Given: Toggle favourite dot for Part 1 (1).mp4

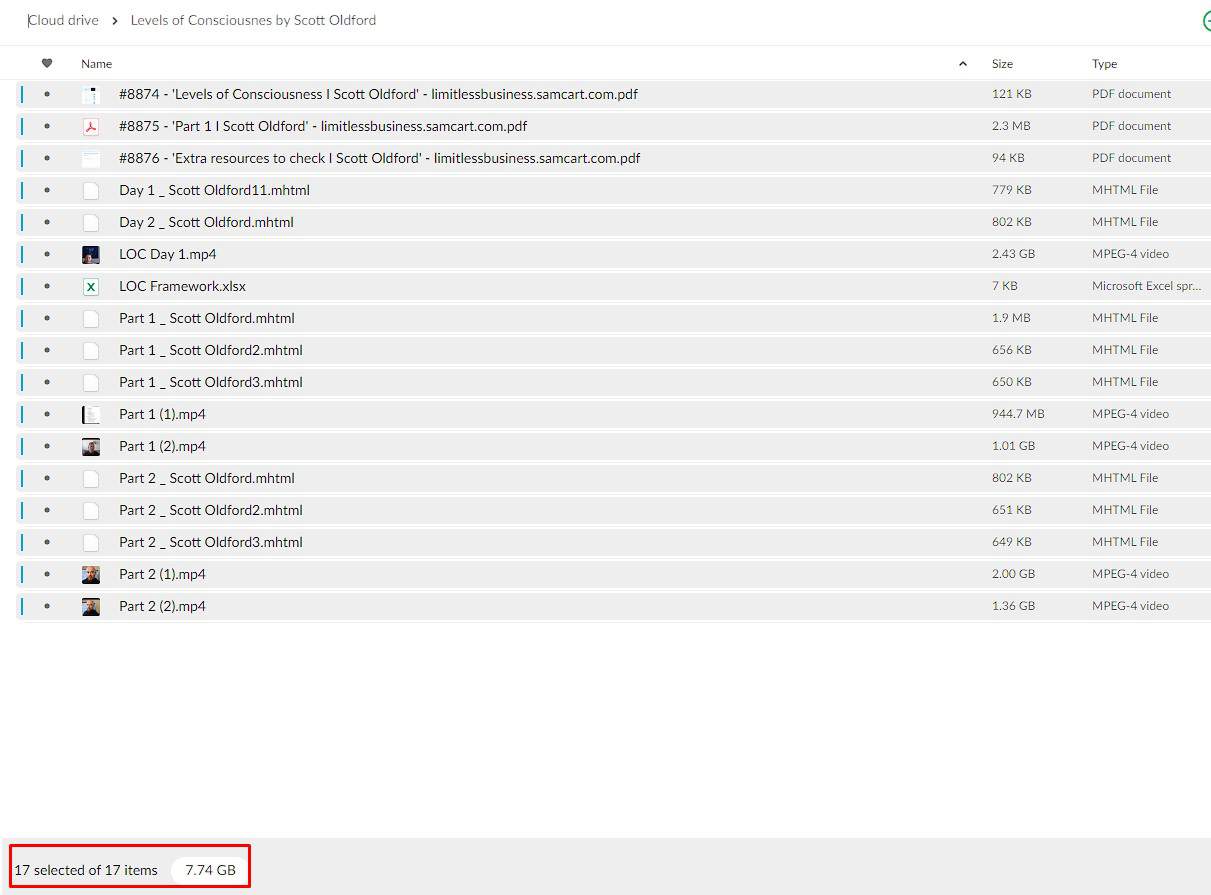Looking at the screenshot, I should pyautogui.click(x=47, y=415).
